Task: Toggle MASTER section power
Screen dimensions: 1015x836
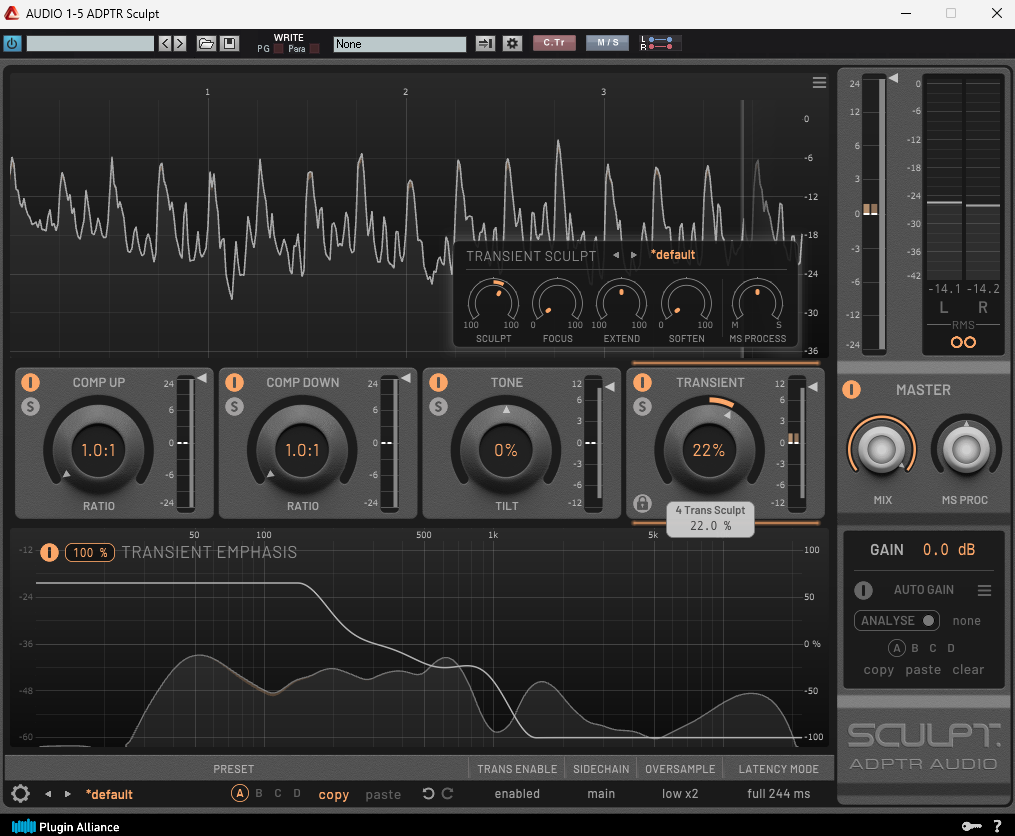Action: coord(851,390)
